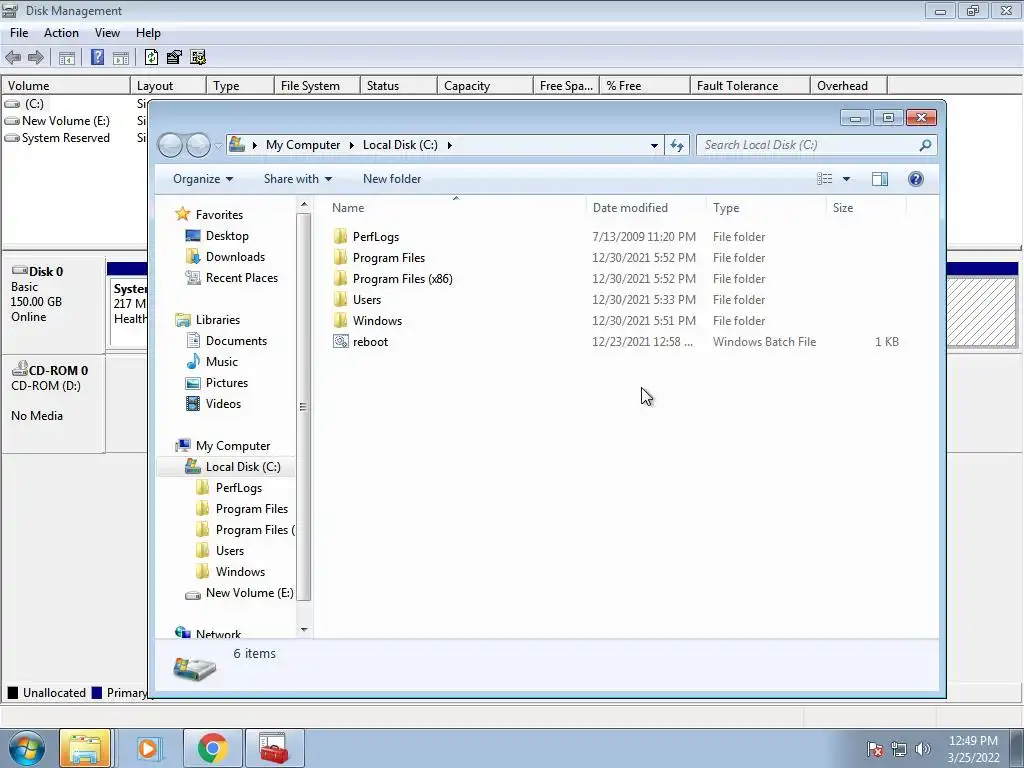This screenshot has width=1024, height=768.
Task: Select the Program Files (x86) folder in file list
Action: [402, 279]
